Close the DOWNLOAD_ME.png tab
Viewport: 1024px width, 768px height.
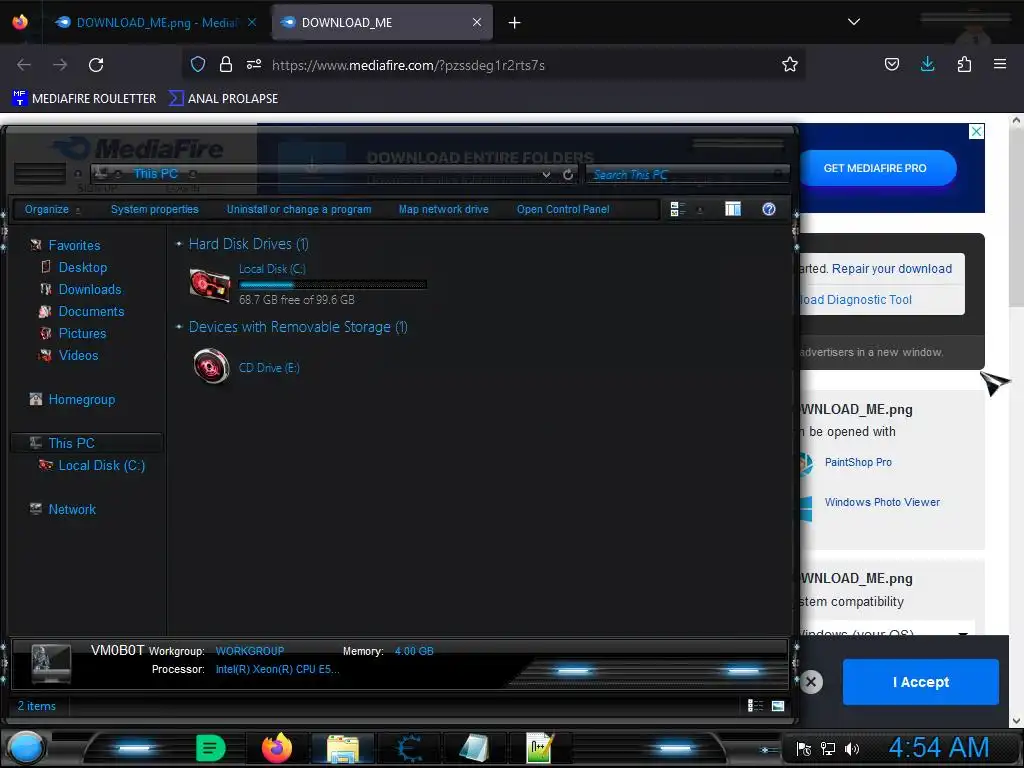251,23
